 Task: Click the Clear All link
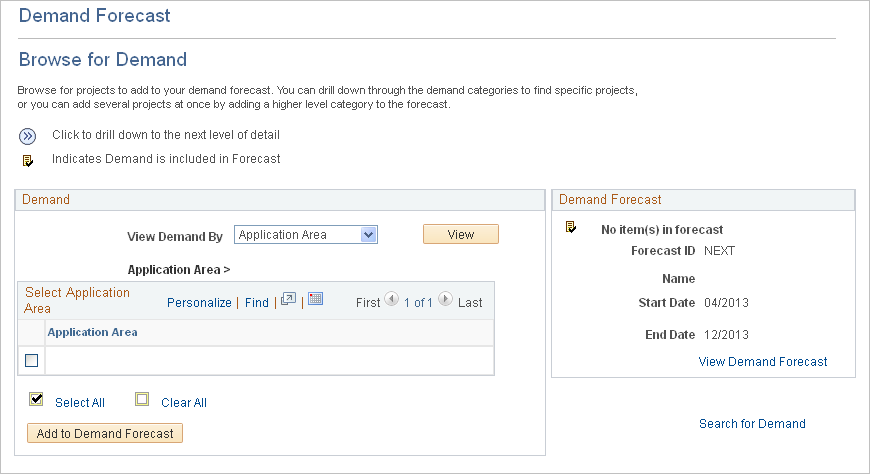pos(184,402)
